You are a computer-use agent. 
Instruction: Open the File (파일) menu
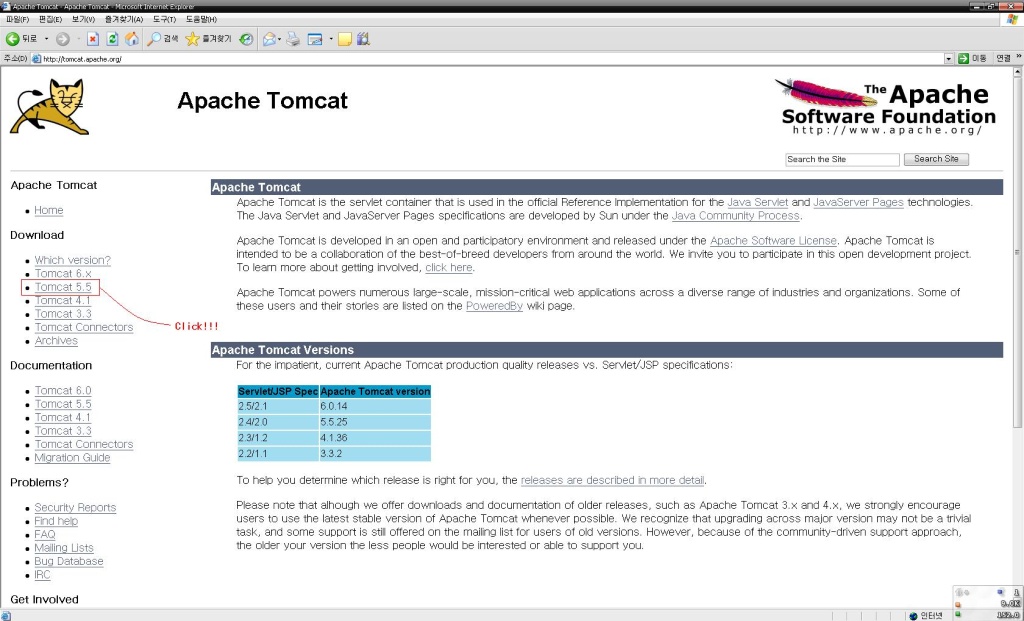pyautogui.click(x=17, y=20)
